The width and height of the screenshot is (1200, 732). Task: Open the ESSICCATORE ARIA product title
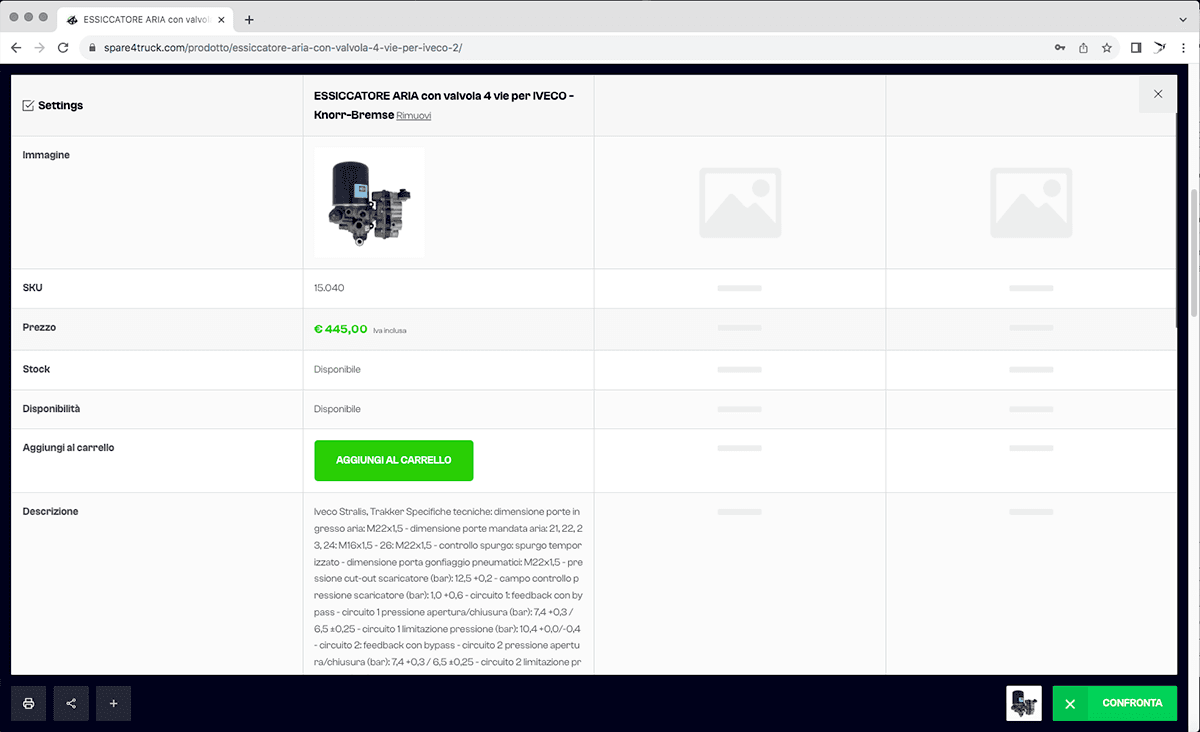(x=444, y=105)
